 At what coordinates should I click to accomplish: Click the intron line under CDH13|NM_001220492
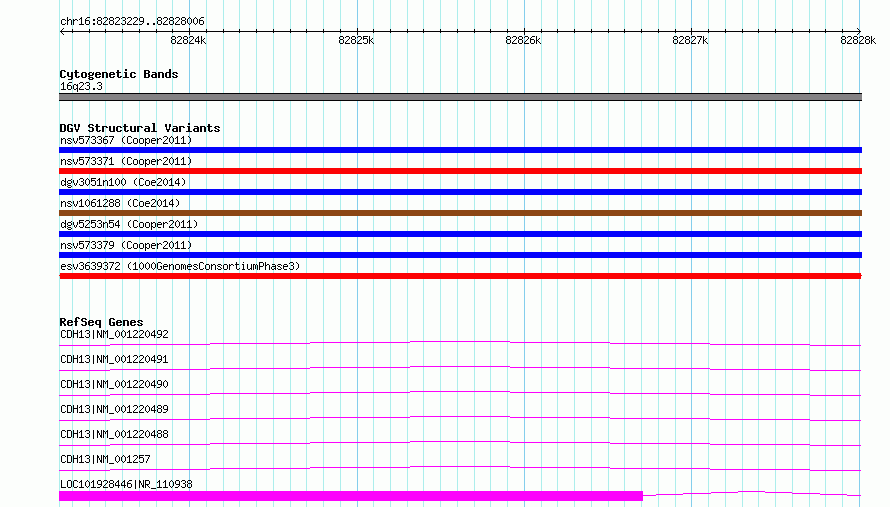point(460,343)
